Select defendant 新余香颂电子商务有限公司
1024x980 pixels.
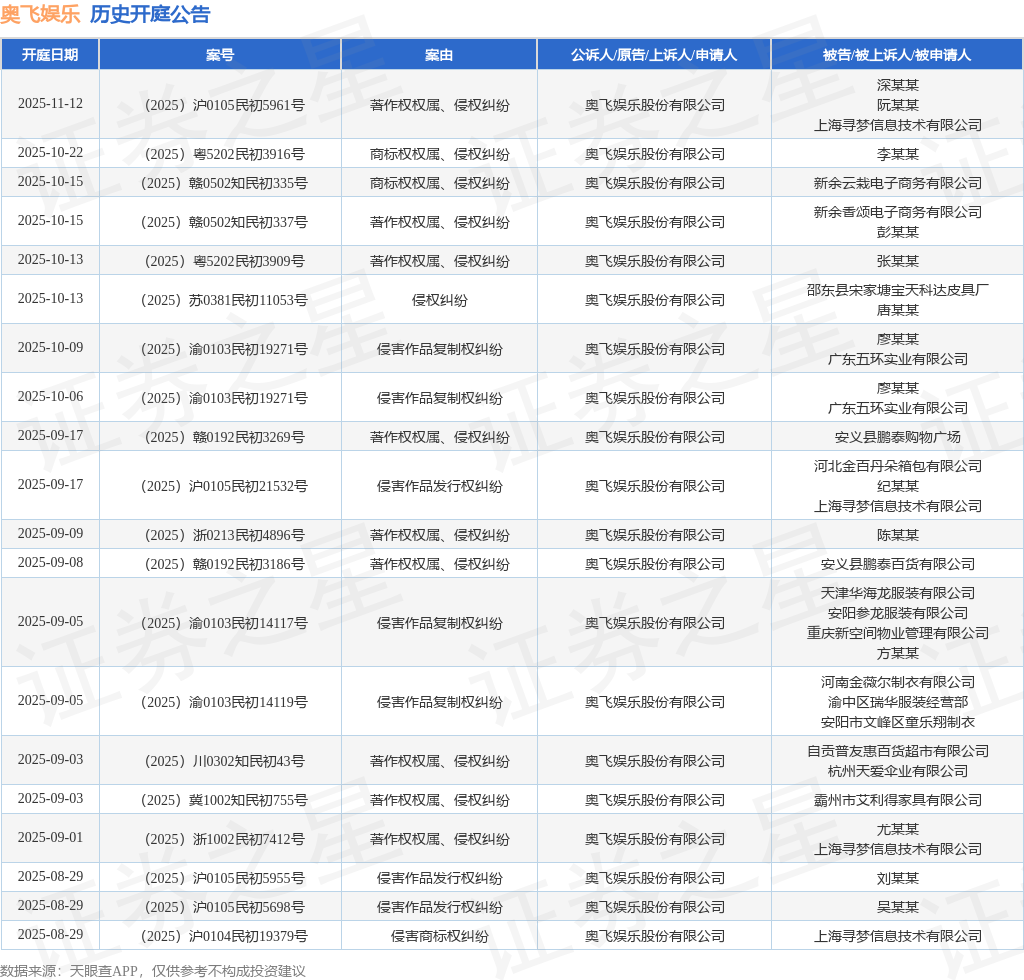(x=897, y=212)
